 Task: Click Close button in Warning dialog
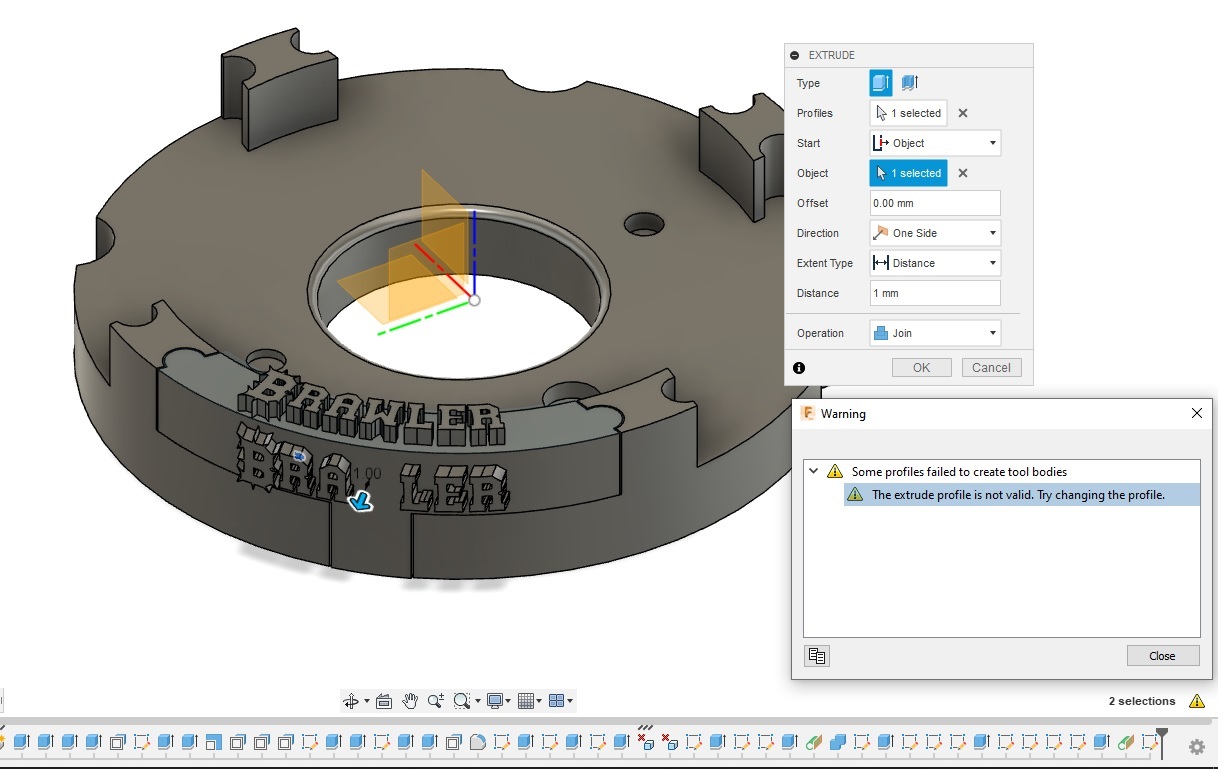(1162, 656)
